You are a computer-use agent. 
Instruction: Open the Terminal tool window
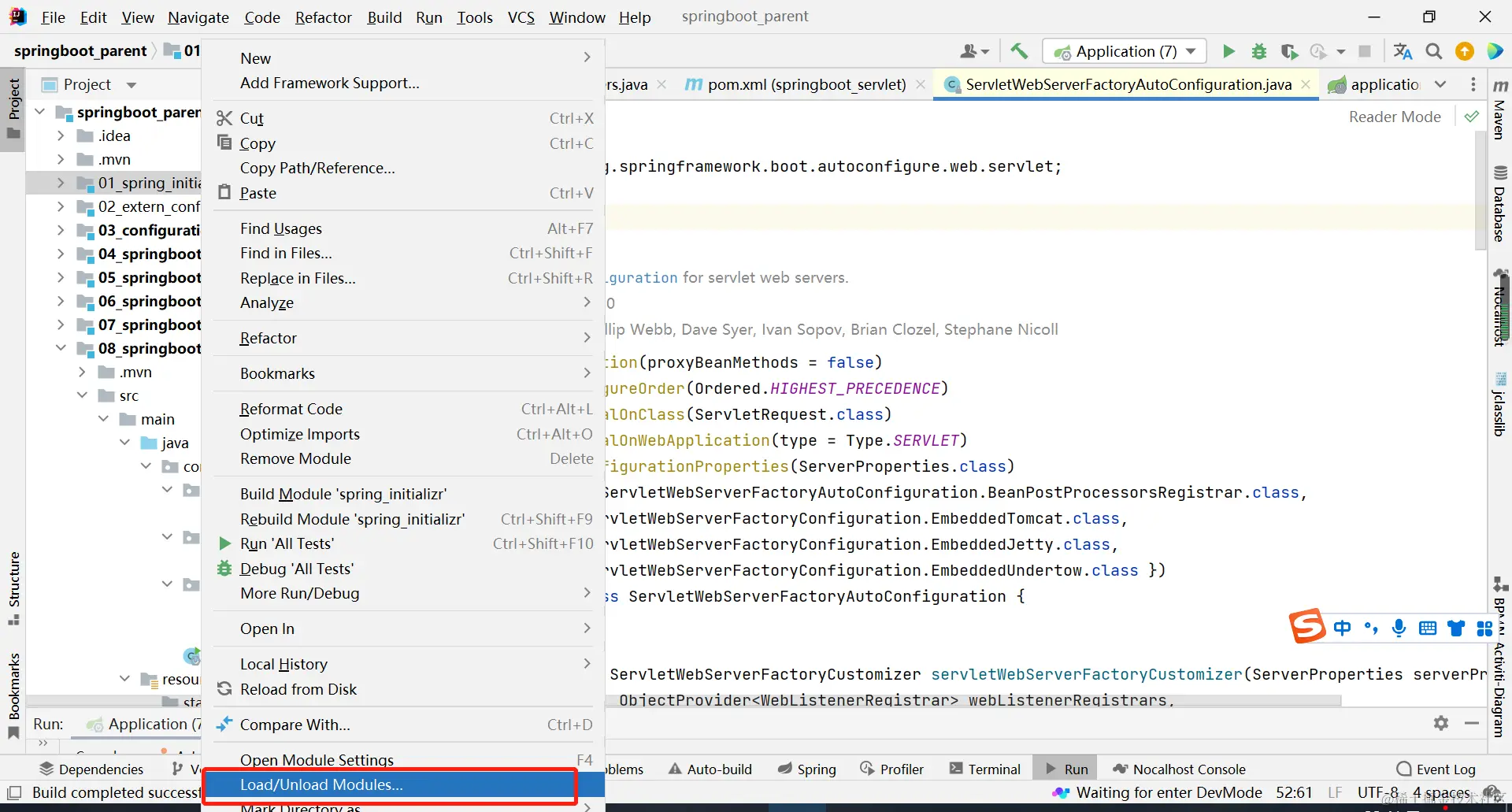tap(985, 769)
